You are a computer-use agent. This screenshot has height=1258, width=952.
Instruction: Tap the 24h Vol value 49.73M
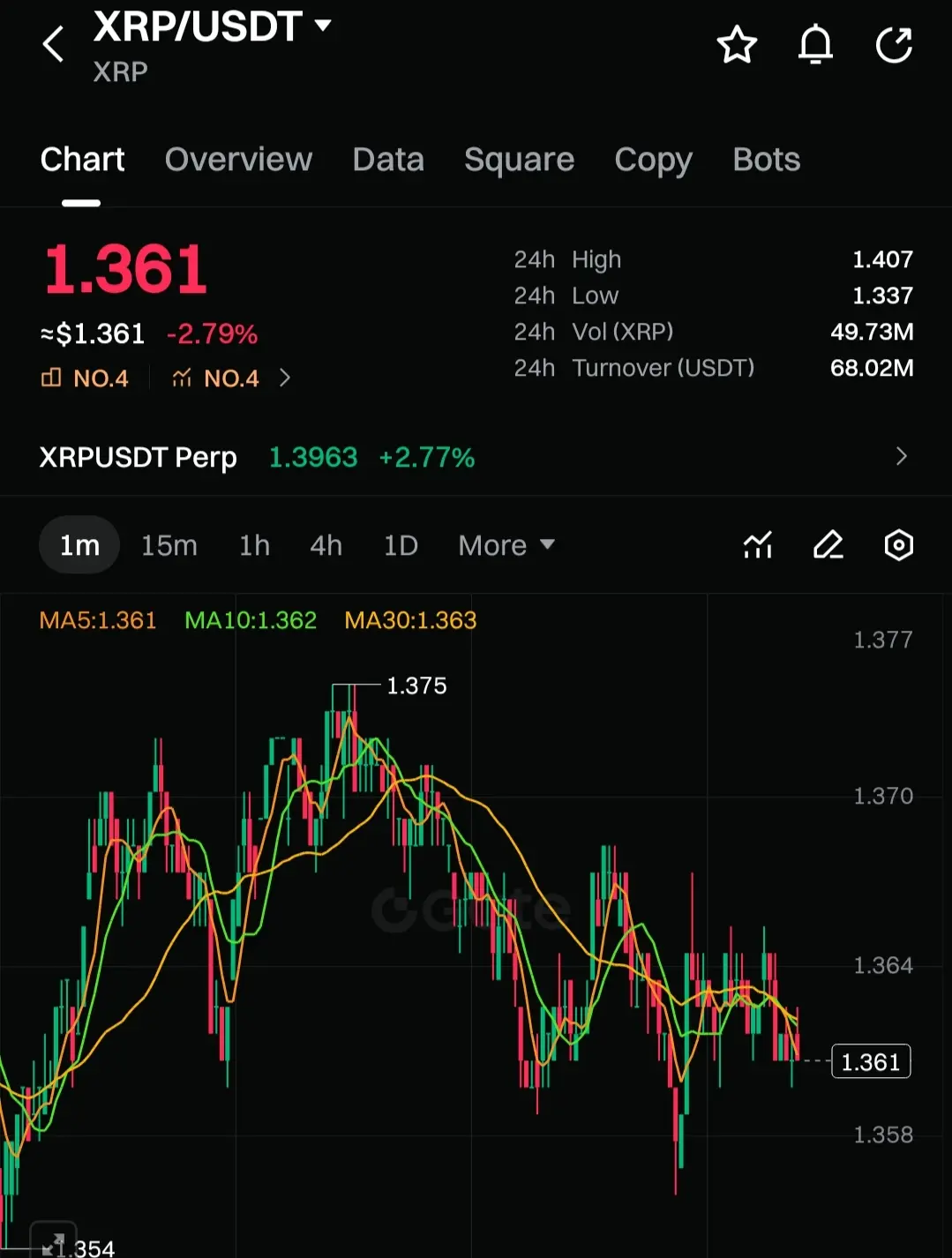pos(872,332)
